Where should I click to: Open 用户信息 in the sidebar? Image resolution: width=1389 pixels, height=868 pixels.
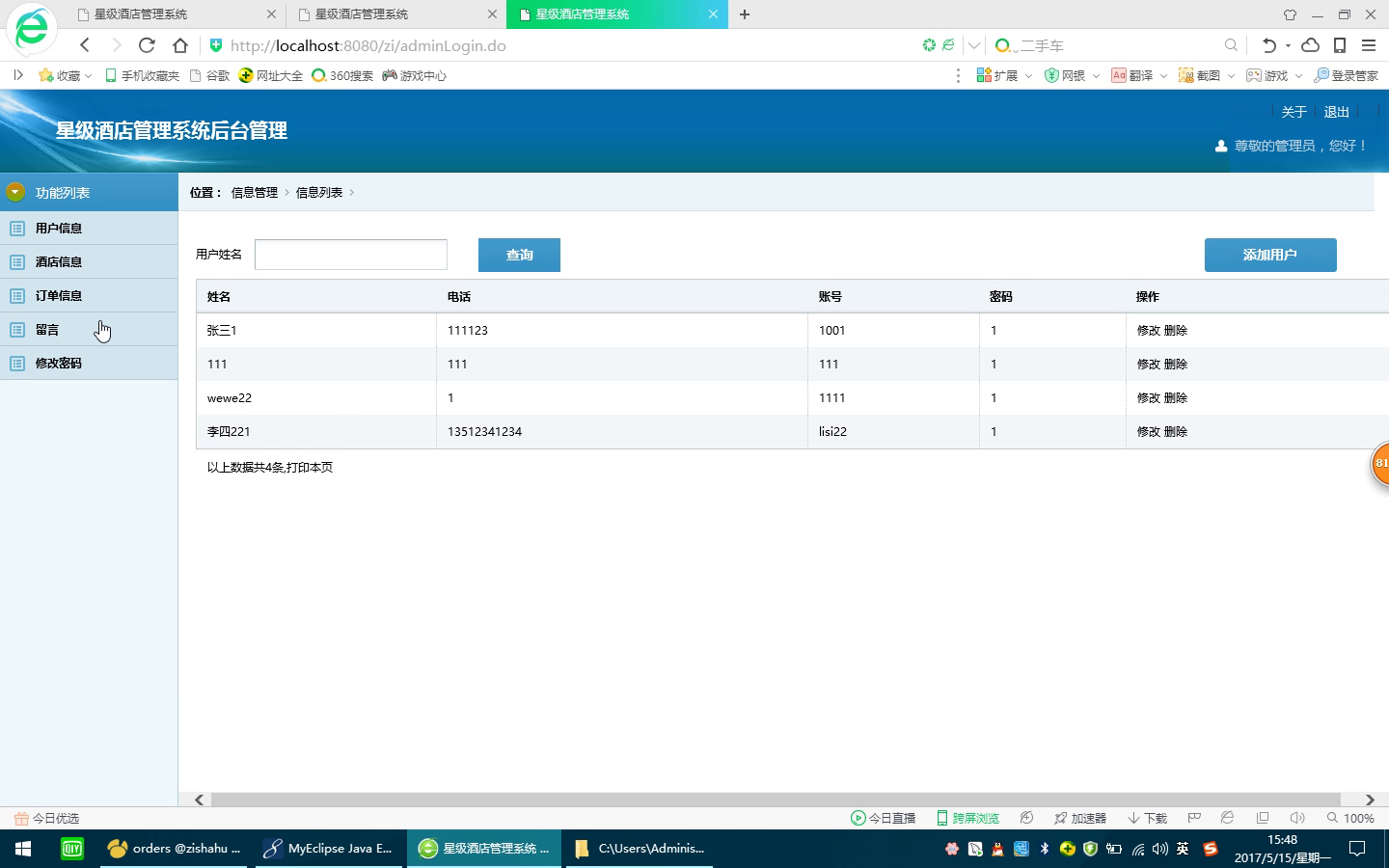[89, 228]
